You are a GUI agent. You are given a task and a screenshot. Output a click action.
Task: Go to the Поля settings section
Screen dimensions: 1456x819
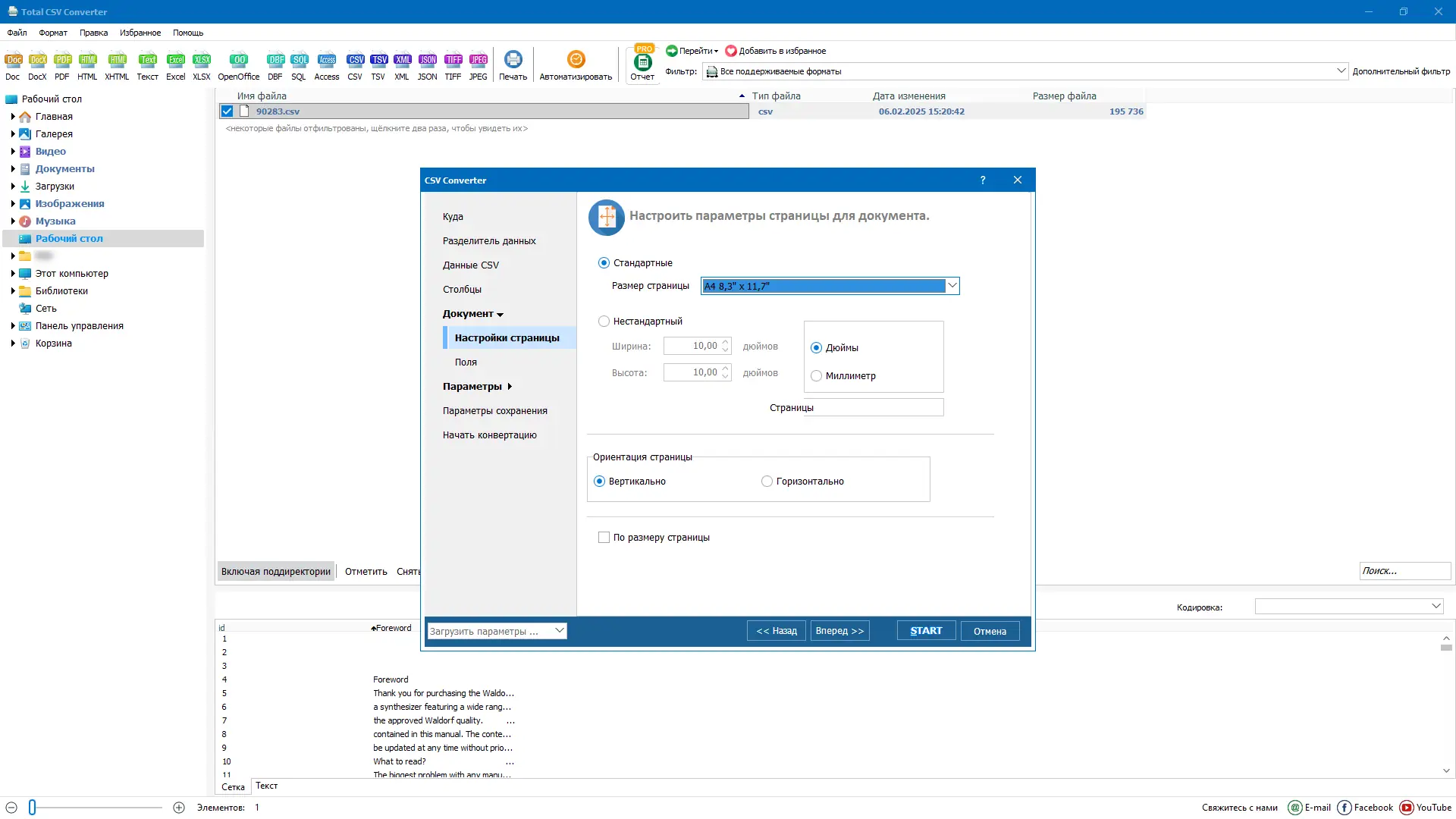click(466, 362)
